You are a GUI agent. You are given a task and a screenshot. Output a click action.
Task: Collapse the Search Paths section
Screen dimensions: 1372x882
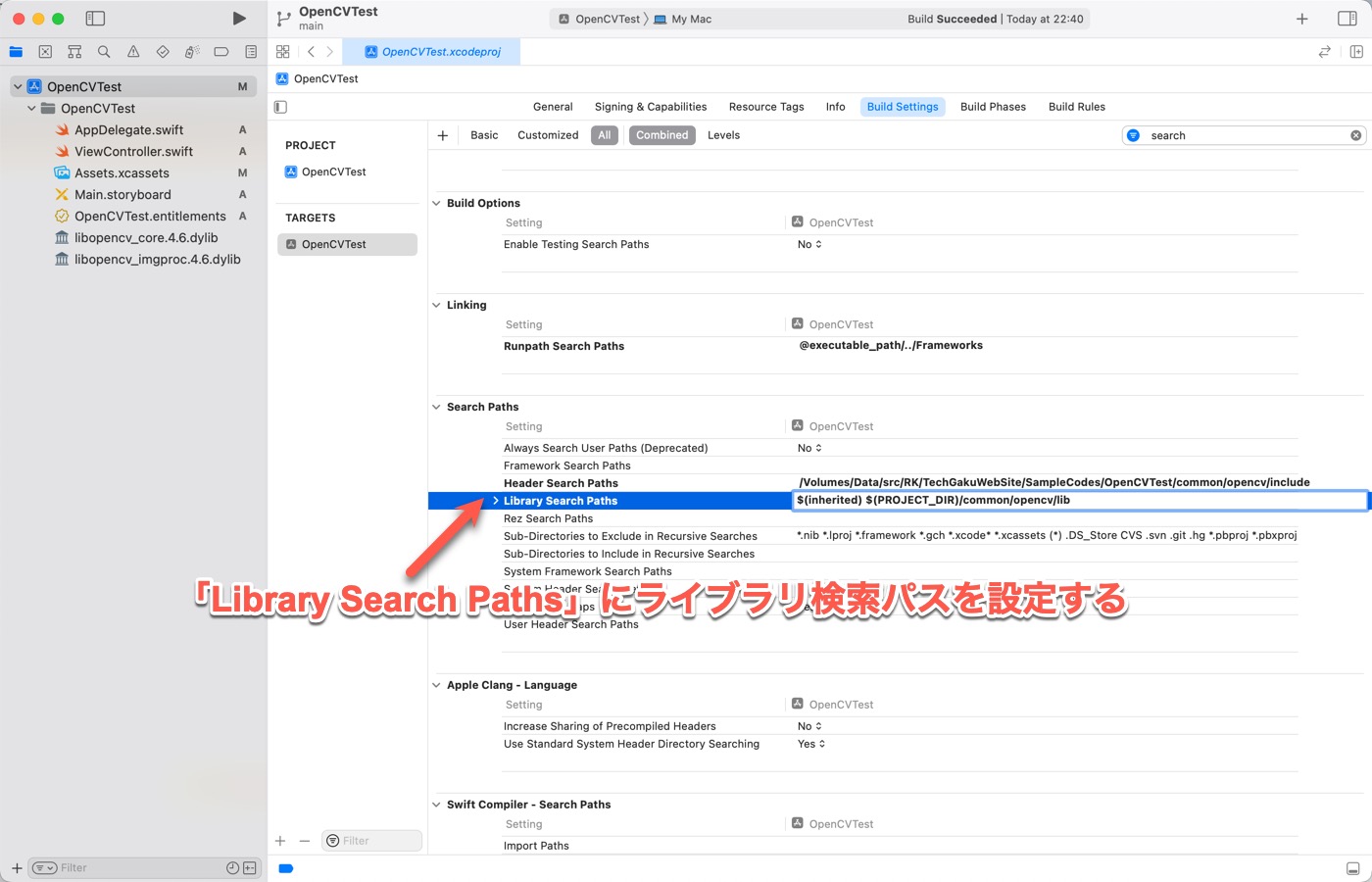[x=437, y=408]
